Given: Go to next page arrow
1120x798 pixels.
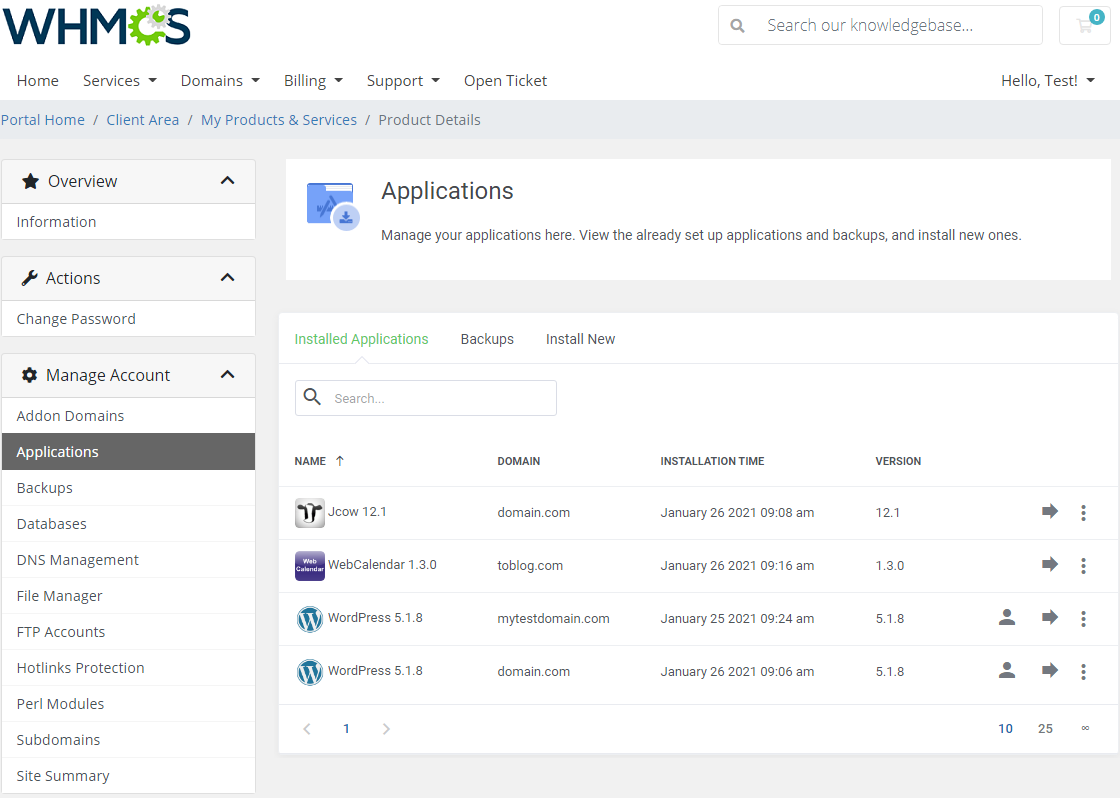Looking at the screenshot, I should tap(386, 729).
